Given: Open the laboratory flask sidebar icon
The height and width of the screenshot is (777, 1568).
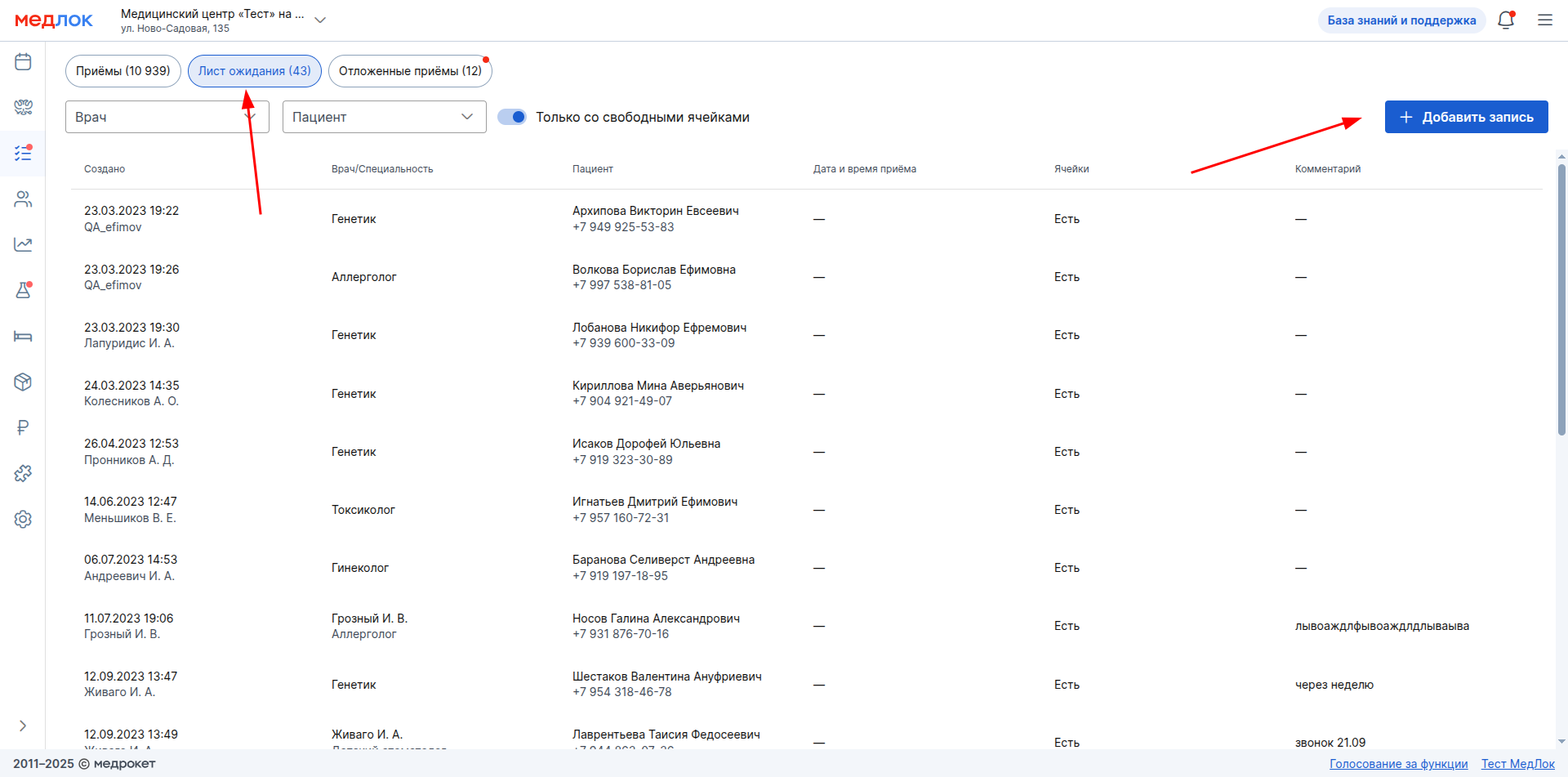Looking at the screenshot, I should click(23, 290).
